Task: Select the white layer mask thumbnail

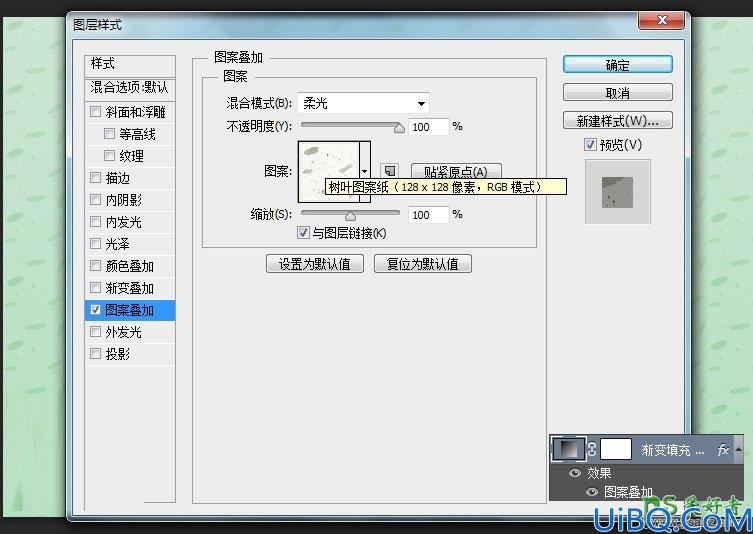Action: [x=616, y=449]
